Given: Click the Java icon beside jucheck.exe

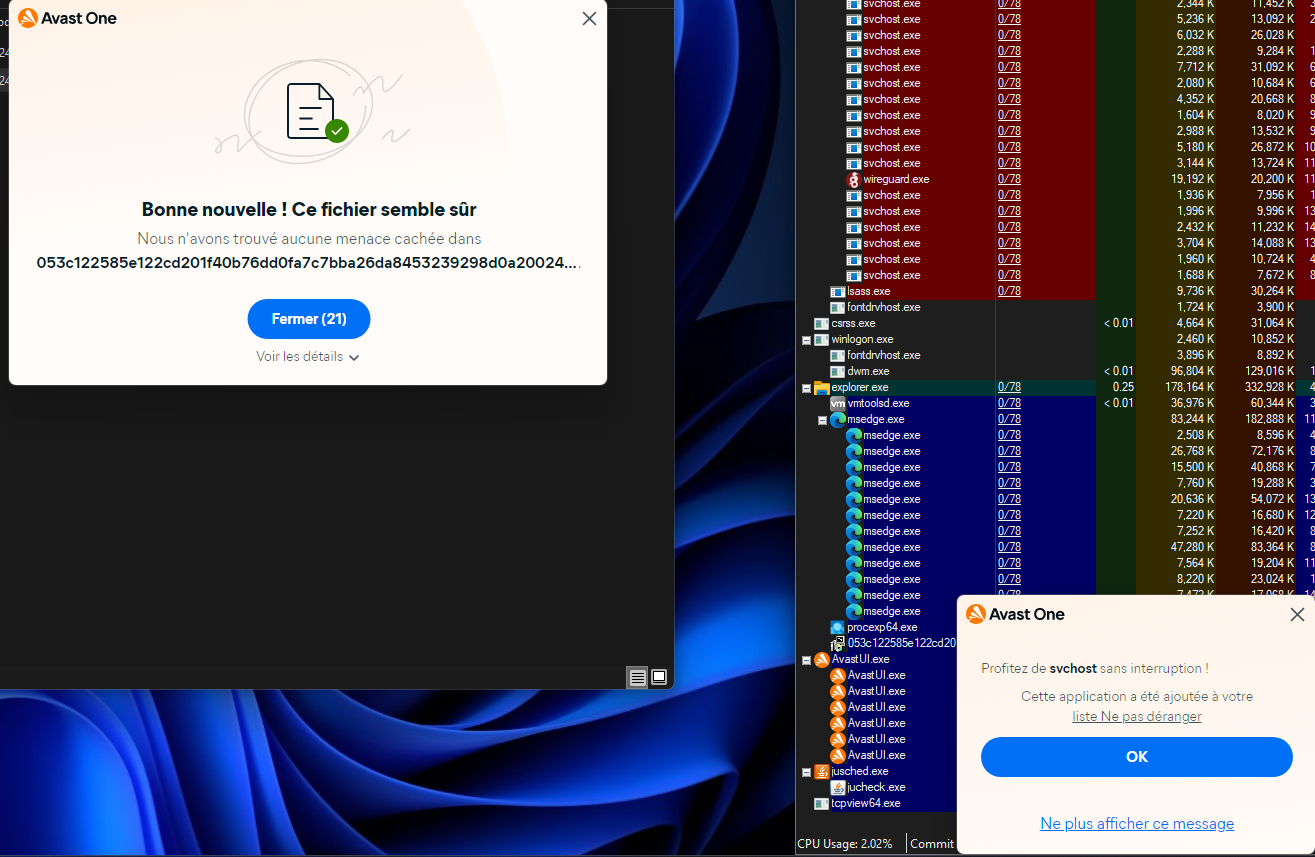Looking at the screenshot, I should [x=838, y=787].
